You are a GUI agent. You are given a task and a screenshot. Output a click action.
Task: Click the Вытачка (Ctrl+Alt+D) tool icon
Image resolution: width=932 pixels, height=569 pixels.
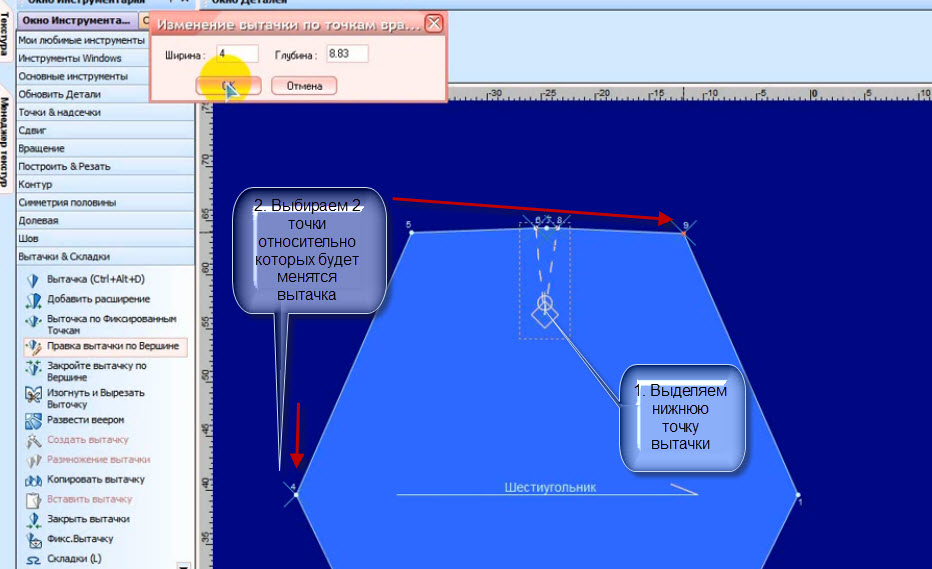pyautogui.click(x=33, y=280)
